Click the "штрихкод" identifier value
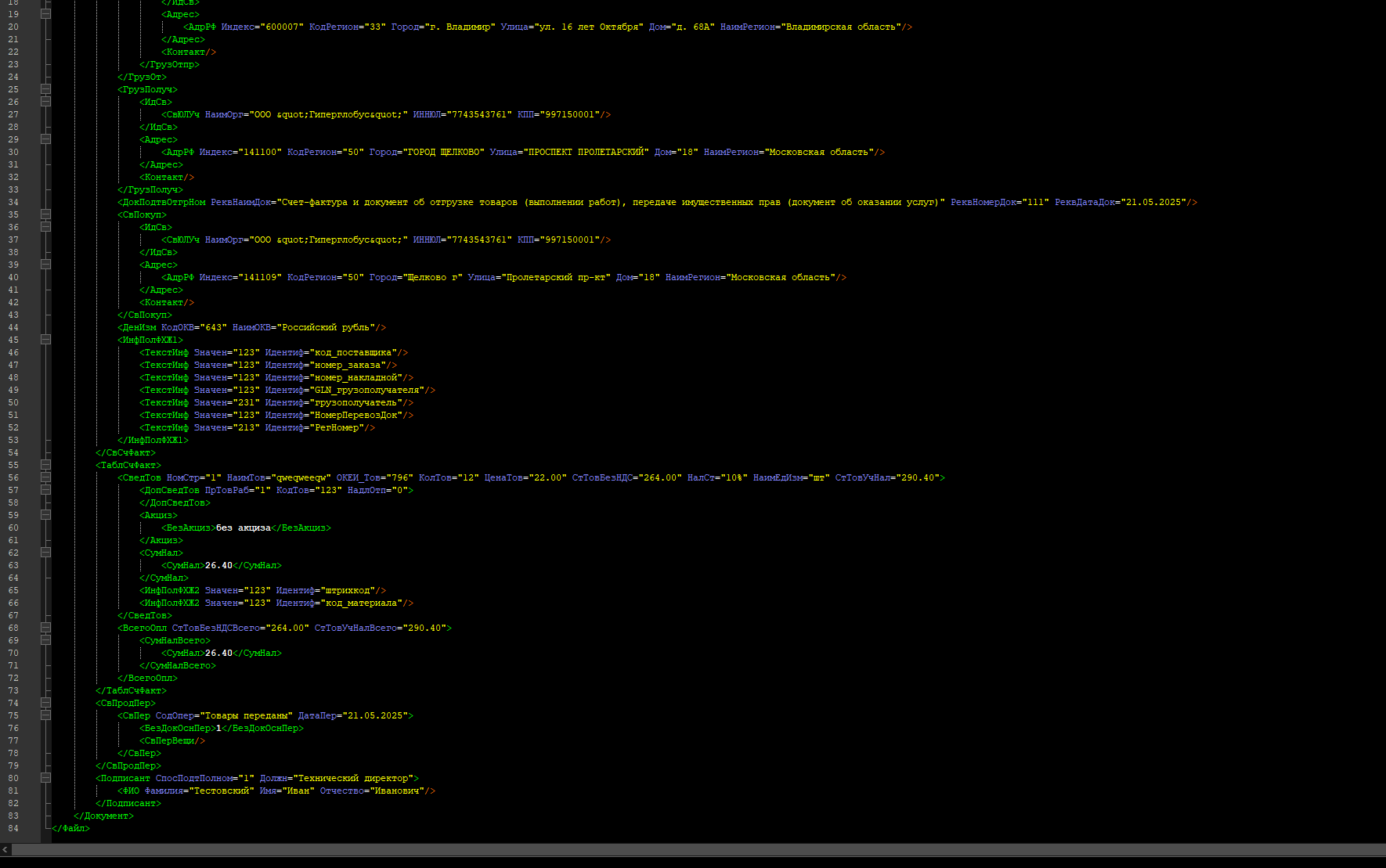The height and width of the screenshot is (868, 1386). click(x=348, y=590)
